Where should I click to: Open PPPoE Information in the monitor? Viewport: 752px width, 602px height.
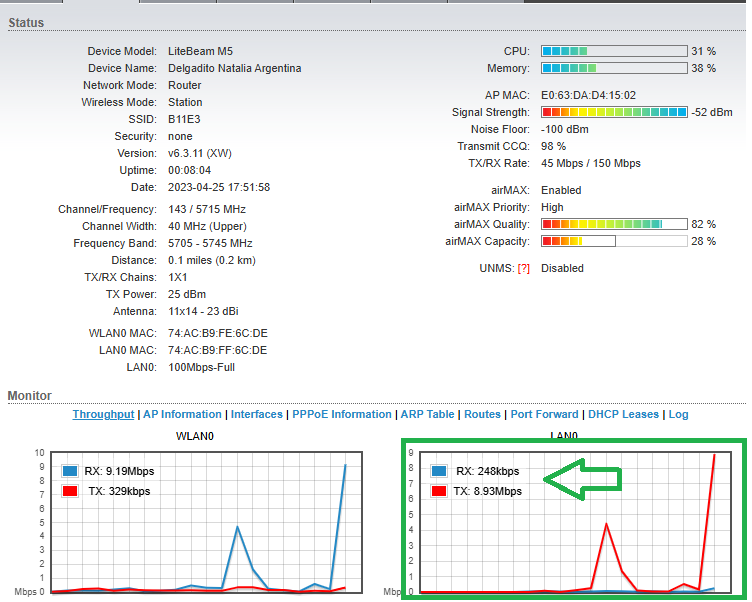pyautogui.click(x=341, y=414)
